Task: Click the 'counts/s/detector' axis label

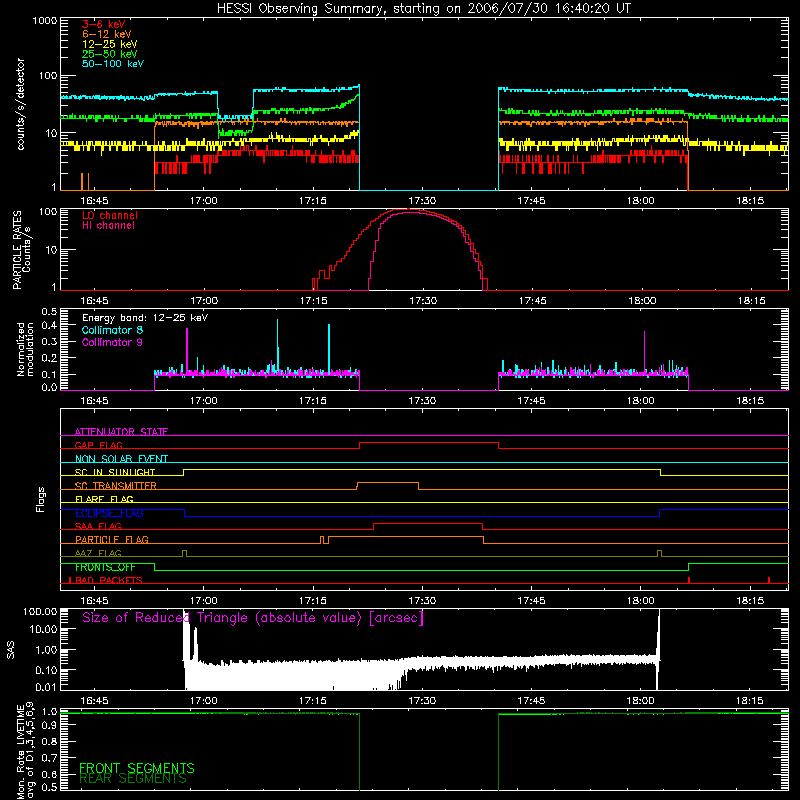Action: tap(21, 104)
